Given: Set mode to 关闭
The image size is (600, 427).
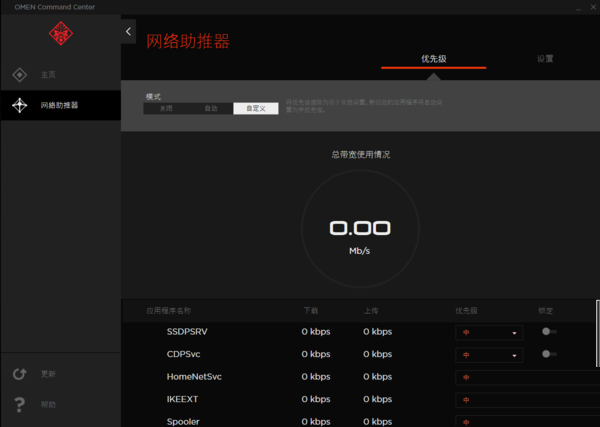Looking at the screenshot, I should pos(166,109).
